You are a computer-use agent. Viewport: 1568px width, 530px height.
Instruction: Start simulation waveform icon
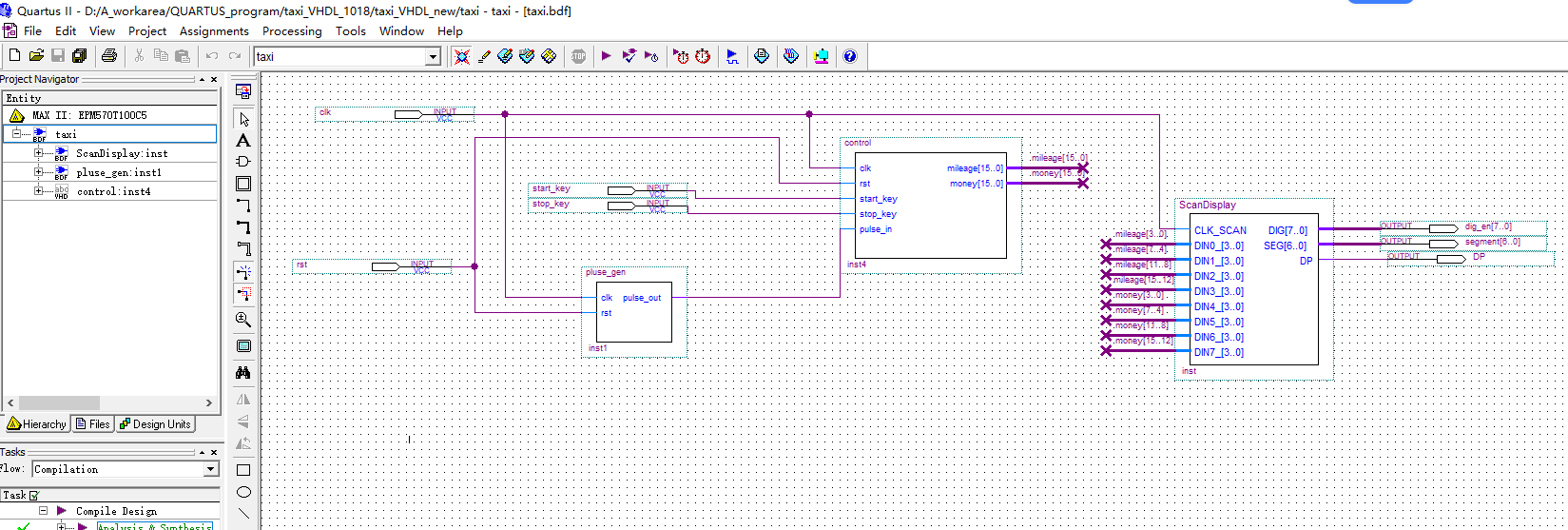pos(732,56)
